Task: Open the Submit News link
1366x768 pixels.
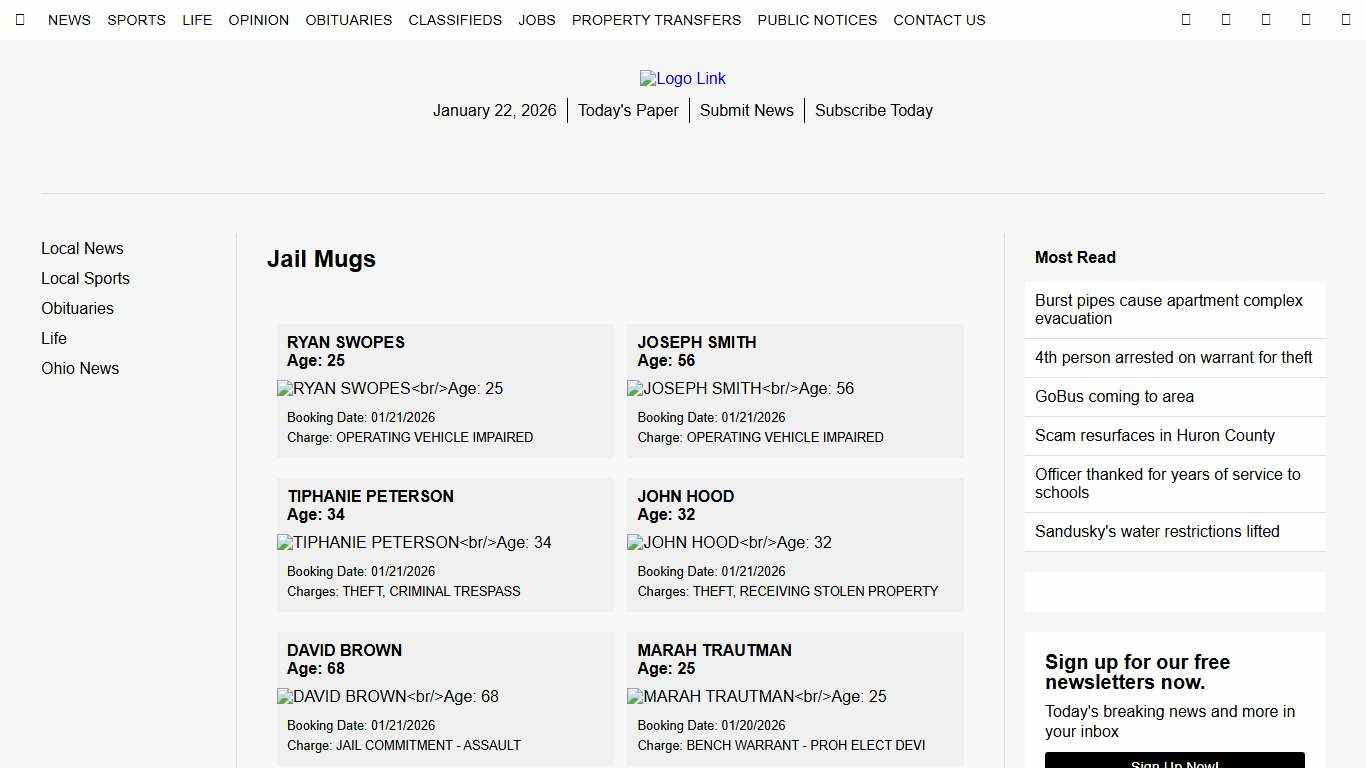Action: [746, 111]
